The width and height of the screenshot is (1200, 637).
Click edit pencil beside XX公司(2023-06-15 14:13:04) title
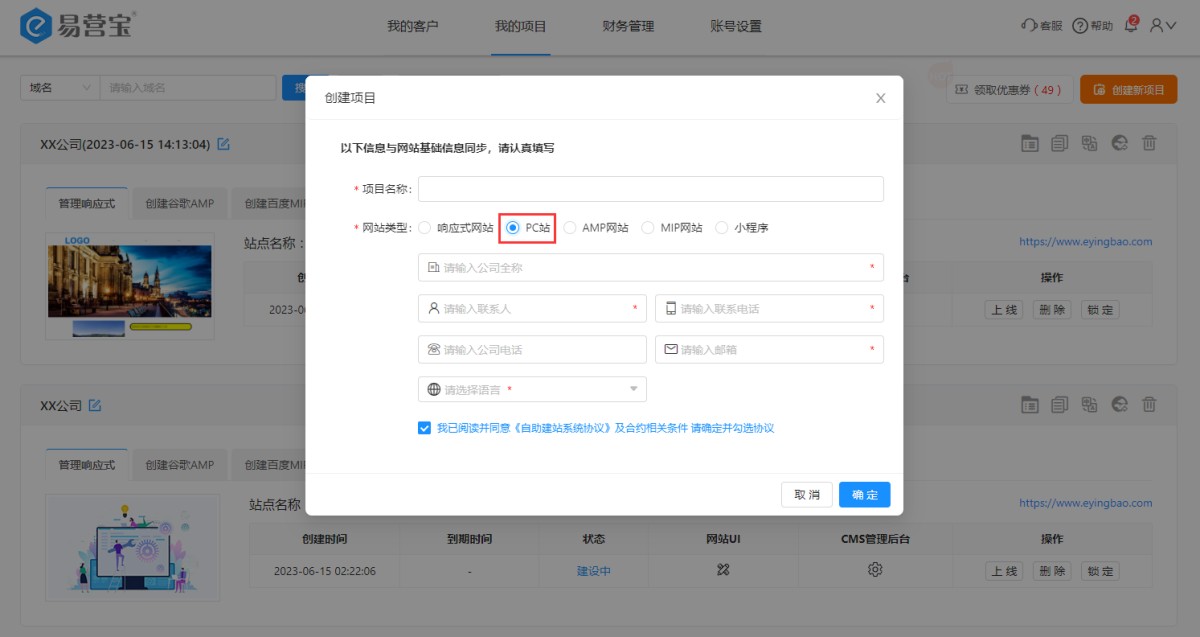pos(223,144)
